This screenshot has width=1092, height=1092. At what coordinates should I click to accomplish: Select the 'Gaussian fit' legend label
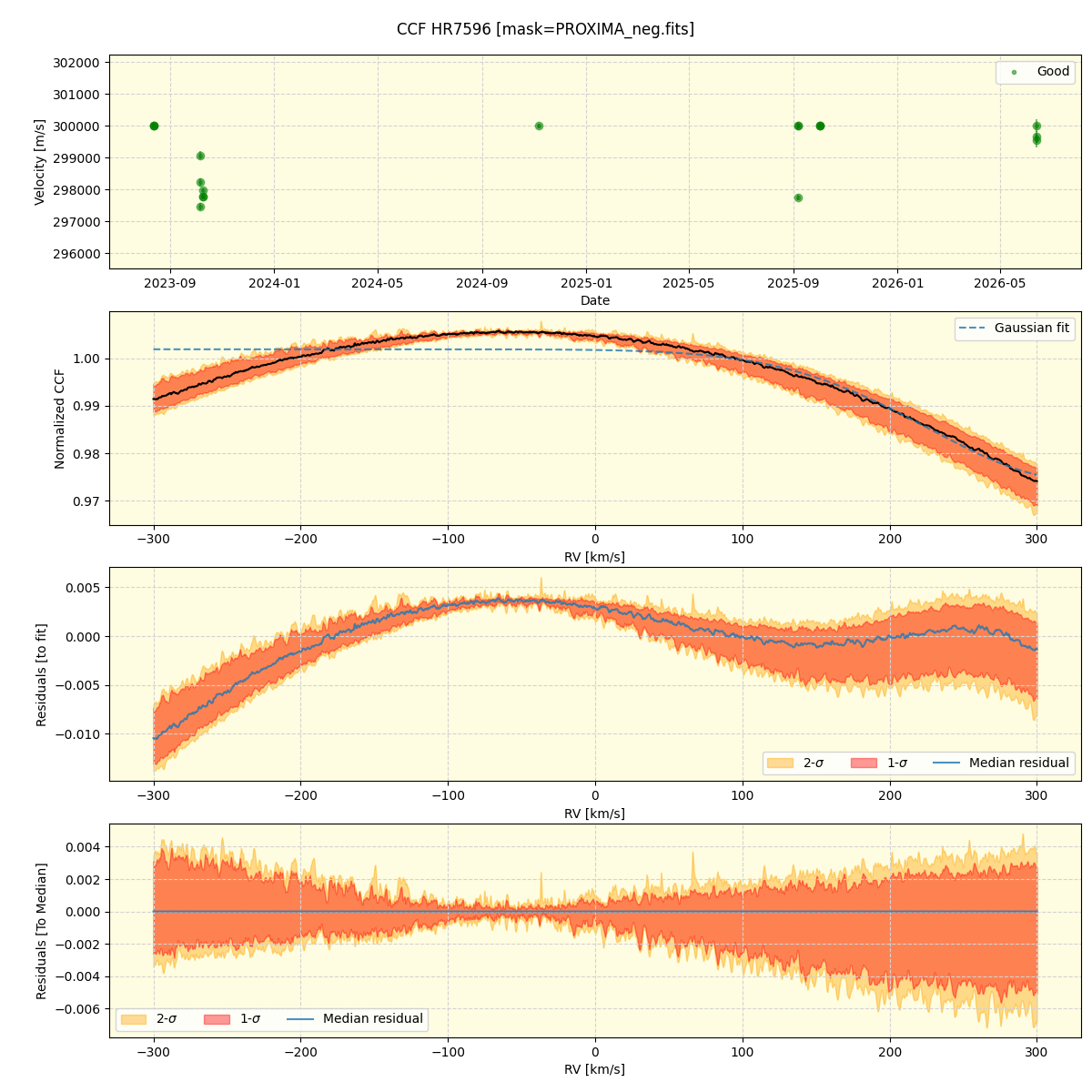(1032, 328)
